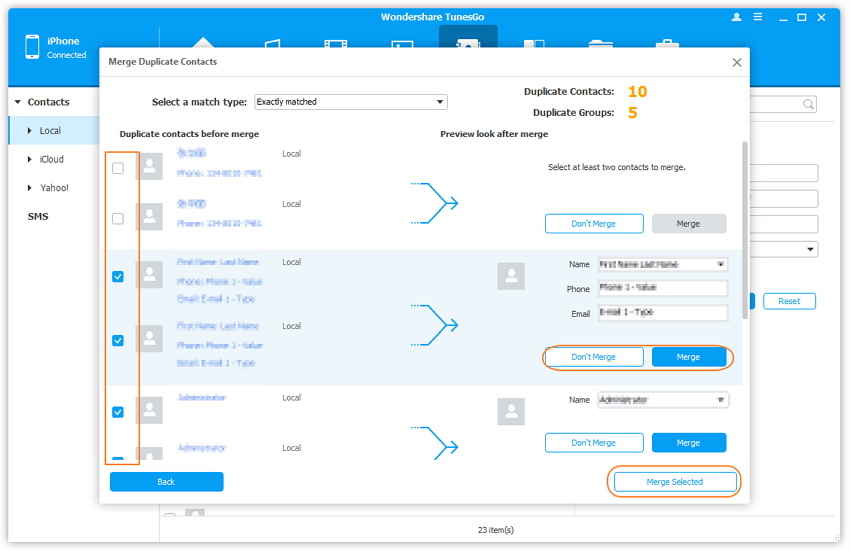Uncheck the first Administrator contact checkbox
This screenshot has width=850, height=551.
coord(118,412)
